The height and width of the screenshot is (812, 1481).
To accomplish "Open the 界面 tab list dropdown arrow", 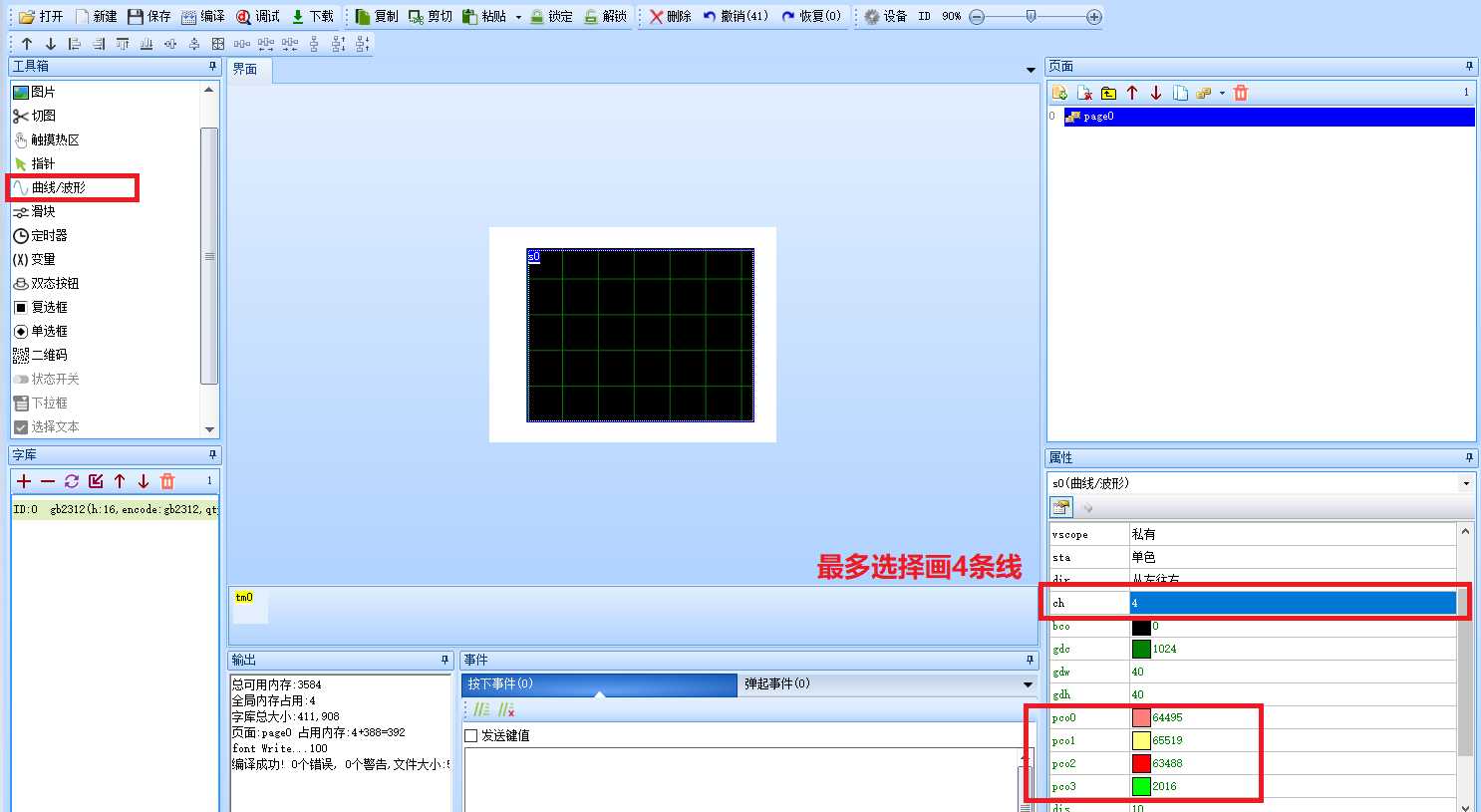I will (1031, 70).
